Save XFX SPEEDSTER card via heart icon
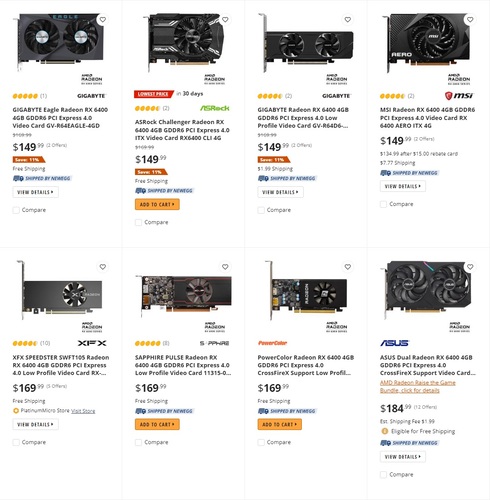Image resolution: width=490 pixels, height=500 pixels. coord(103,267)
